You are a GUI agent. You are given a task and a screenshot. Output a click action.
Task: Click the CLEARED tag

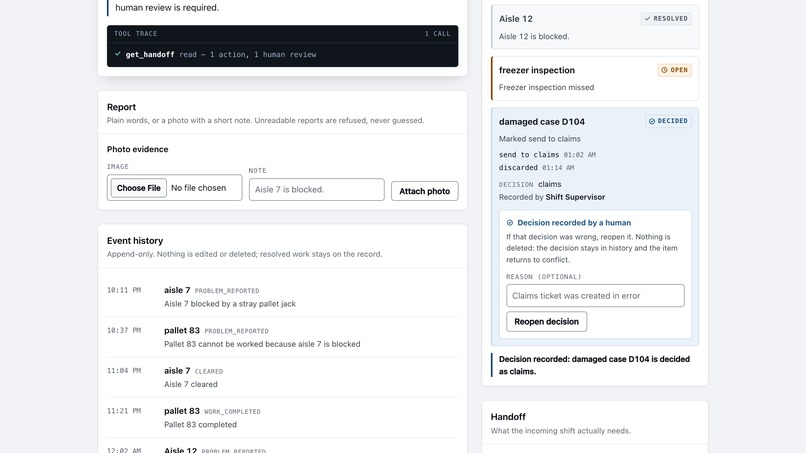pyautogui.click(x=209, y=371)
